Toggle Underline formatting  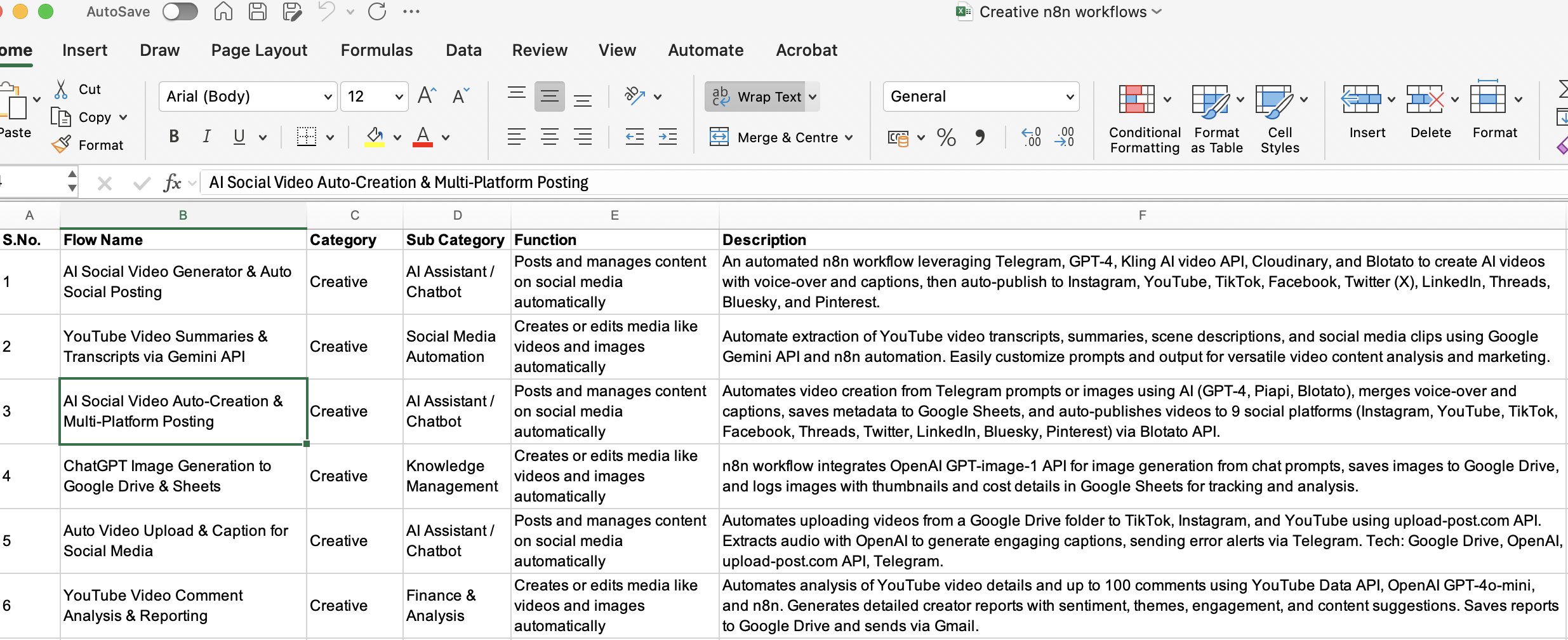[239, 137]
